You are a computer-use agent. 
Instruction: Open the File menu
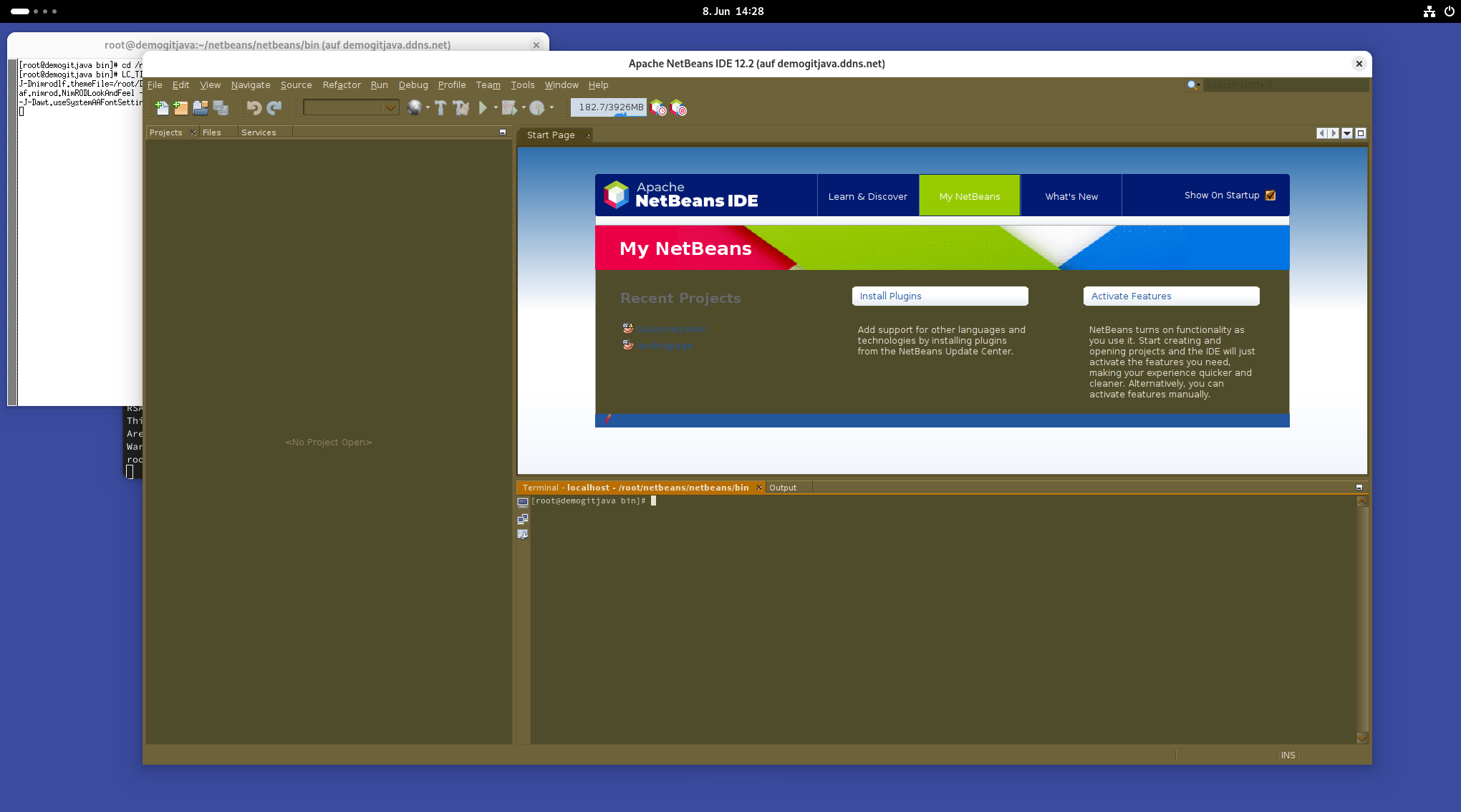pos(155,85)
